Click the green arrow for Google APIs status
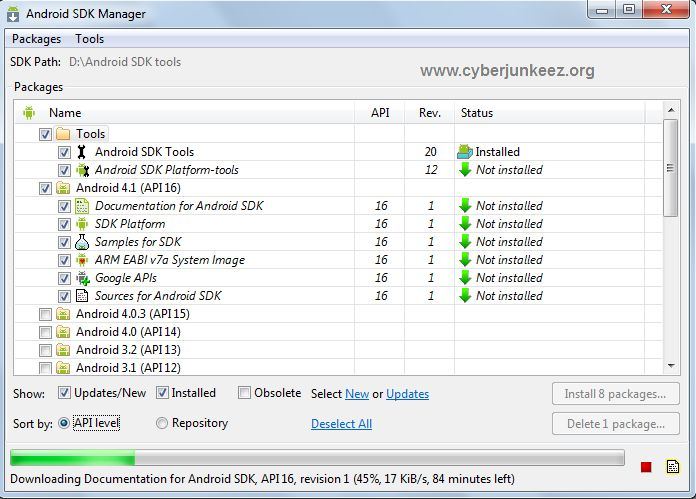The height and width of the screenshot is (499, 696). click(x=465, y=278)
